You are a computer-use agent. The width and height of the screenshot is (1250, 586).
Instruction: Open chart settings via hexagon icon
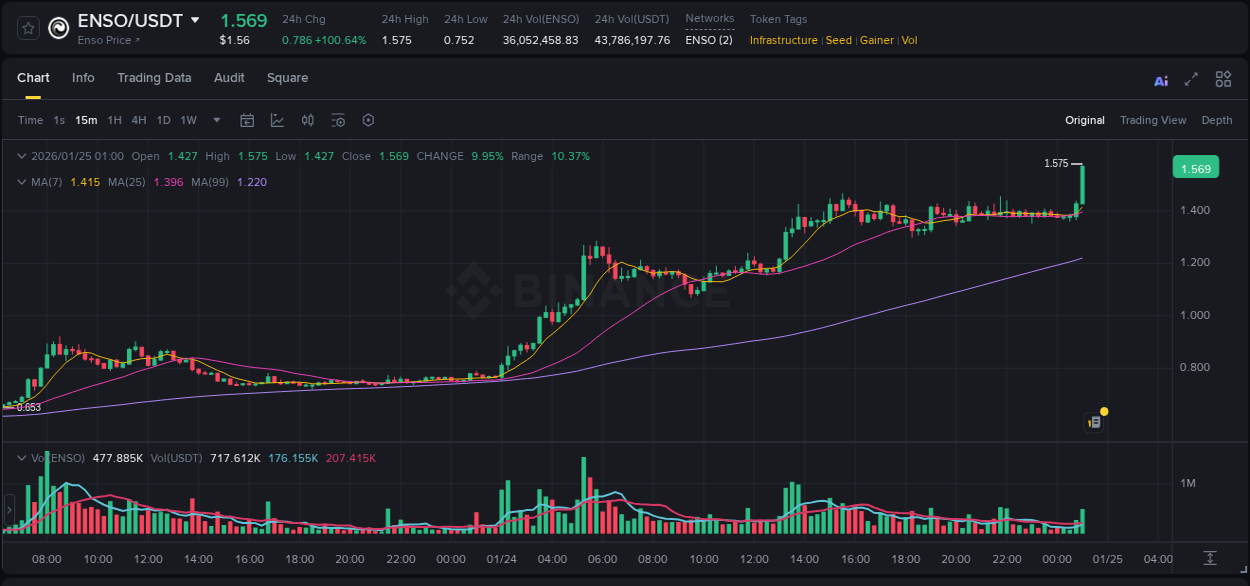pos(368,119)
